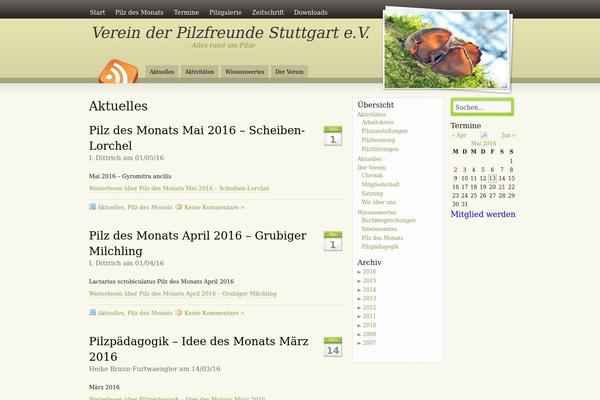
Task: Click comment bubble icon under Grubiger Milchling post
Action: [x=179, y=312]
